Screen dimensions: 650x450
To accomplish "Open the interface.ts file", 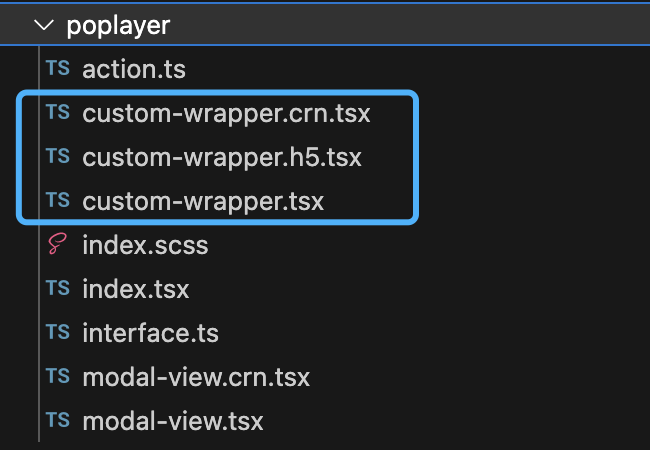I will [x=150, y=333].
